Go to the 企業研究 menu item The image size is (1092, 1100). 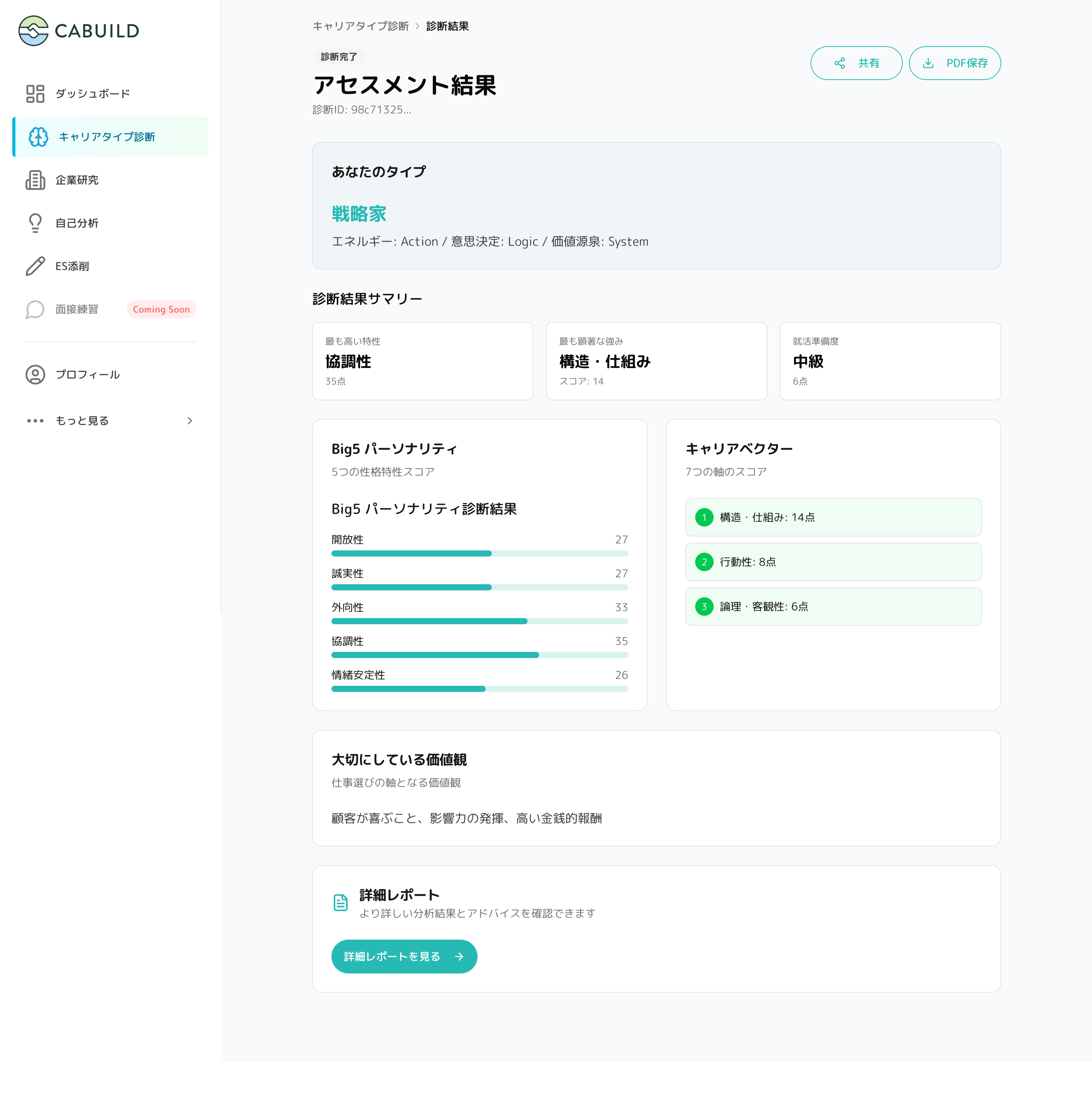pyautogui.click(x=110, y=180)
